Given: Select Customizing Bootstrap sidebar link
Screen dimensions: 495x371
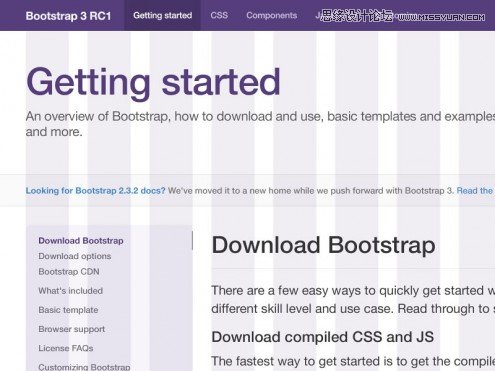Looking at the screenshot, I should (84, 367).
